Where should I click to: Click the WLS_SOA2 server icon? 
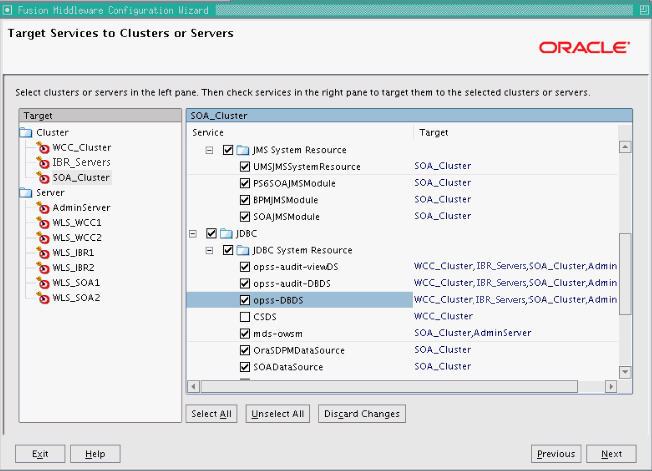43,298
